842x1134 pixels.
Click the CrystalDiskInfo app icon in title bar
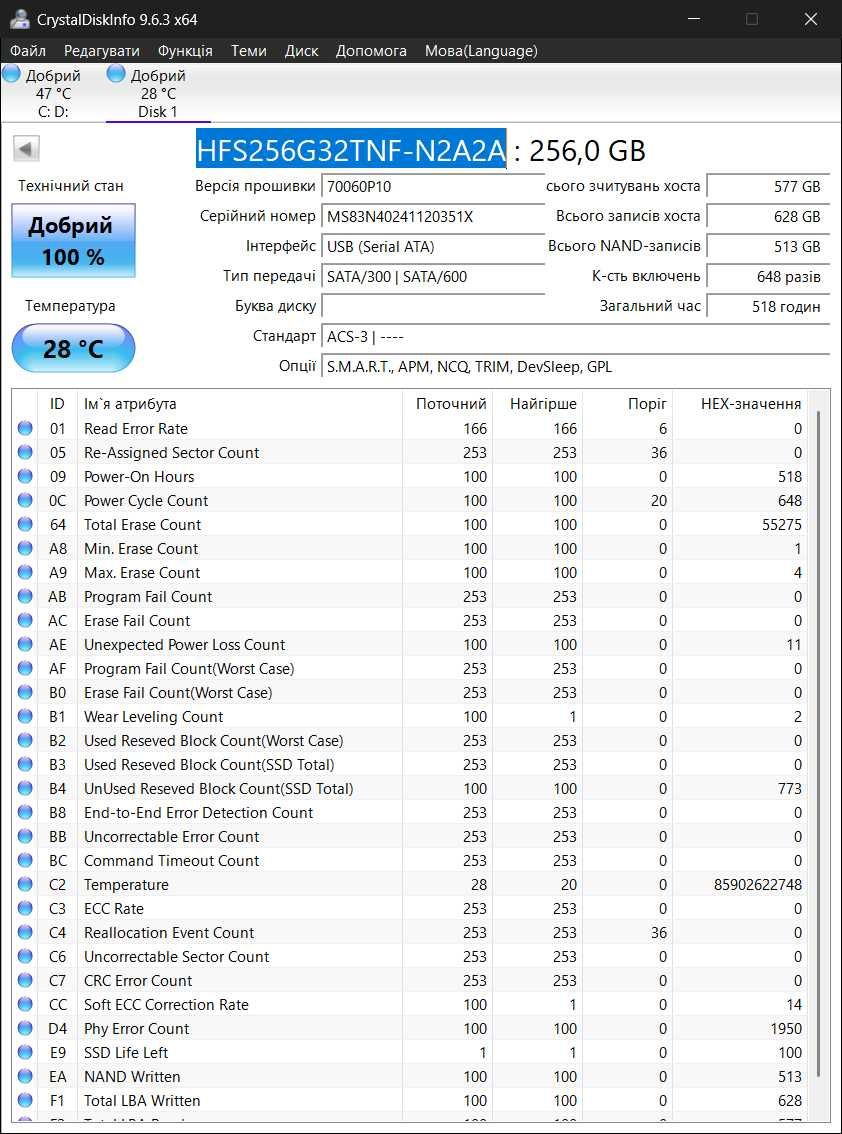pos(20,19)
